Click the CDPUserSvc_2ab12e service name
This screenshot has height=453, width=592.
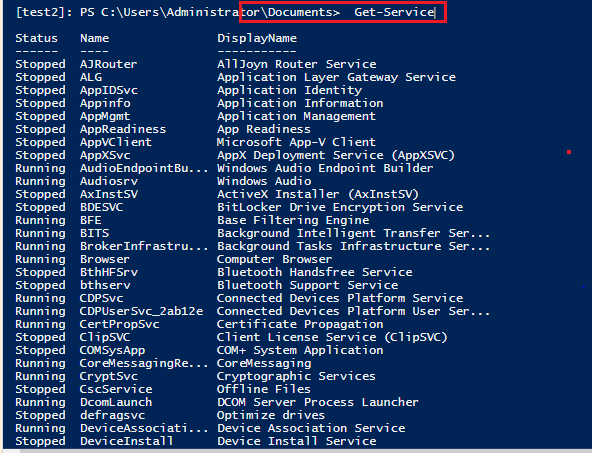point(141,311)
